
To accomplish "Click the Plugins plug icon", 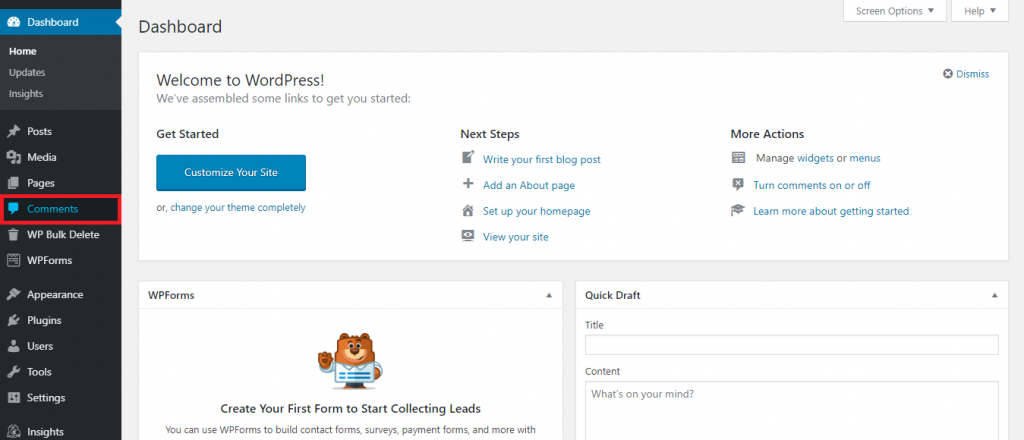I will click(x=13, y=321).
